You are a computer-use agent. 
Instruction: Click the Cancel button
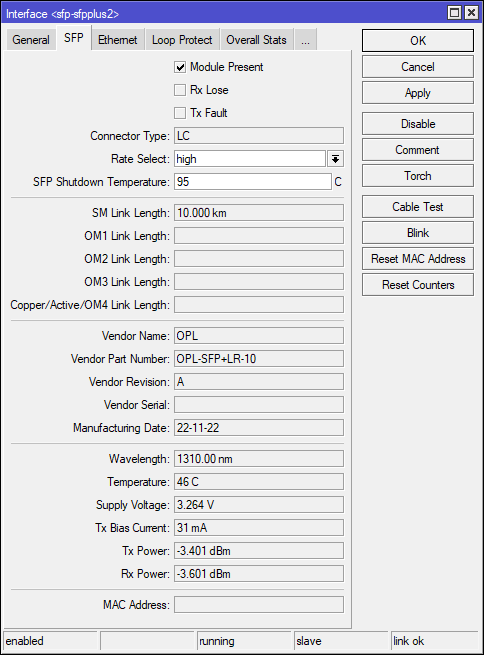[x=418, y=67]
